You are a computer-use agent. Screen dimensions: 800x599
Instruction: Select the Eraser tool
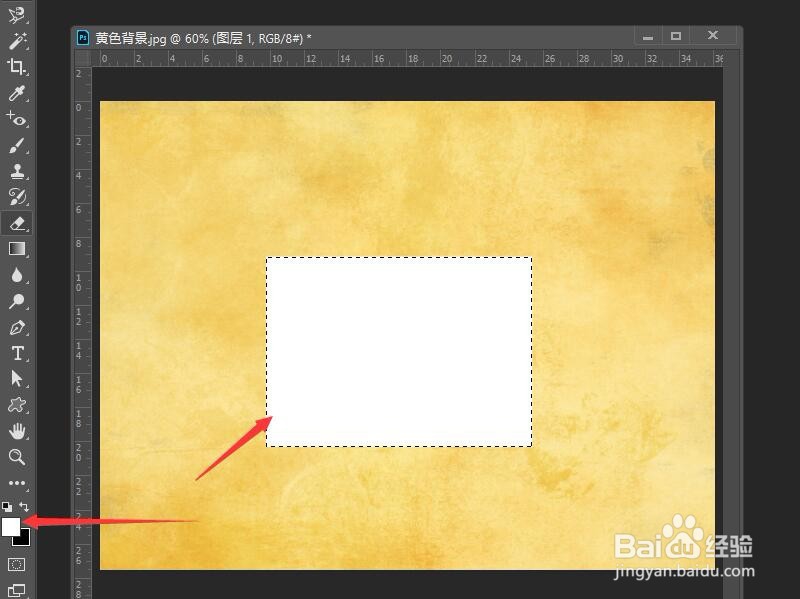[17, 223]
